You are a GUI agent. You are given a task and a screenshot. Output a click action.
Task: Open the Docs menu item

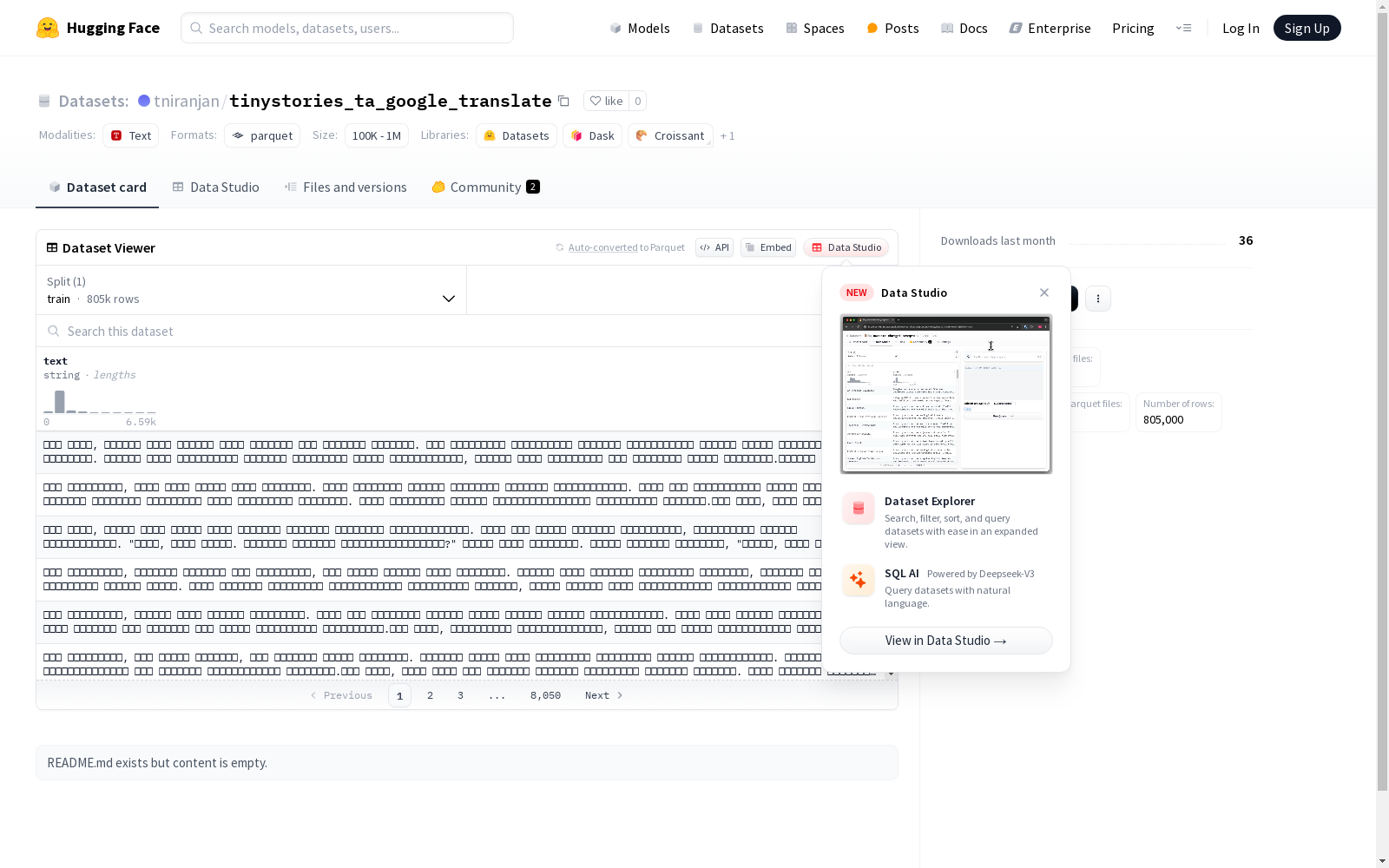point(964,28)
